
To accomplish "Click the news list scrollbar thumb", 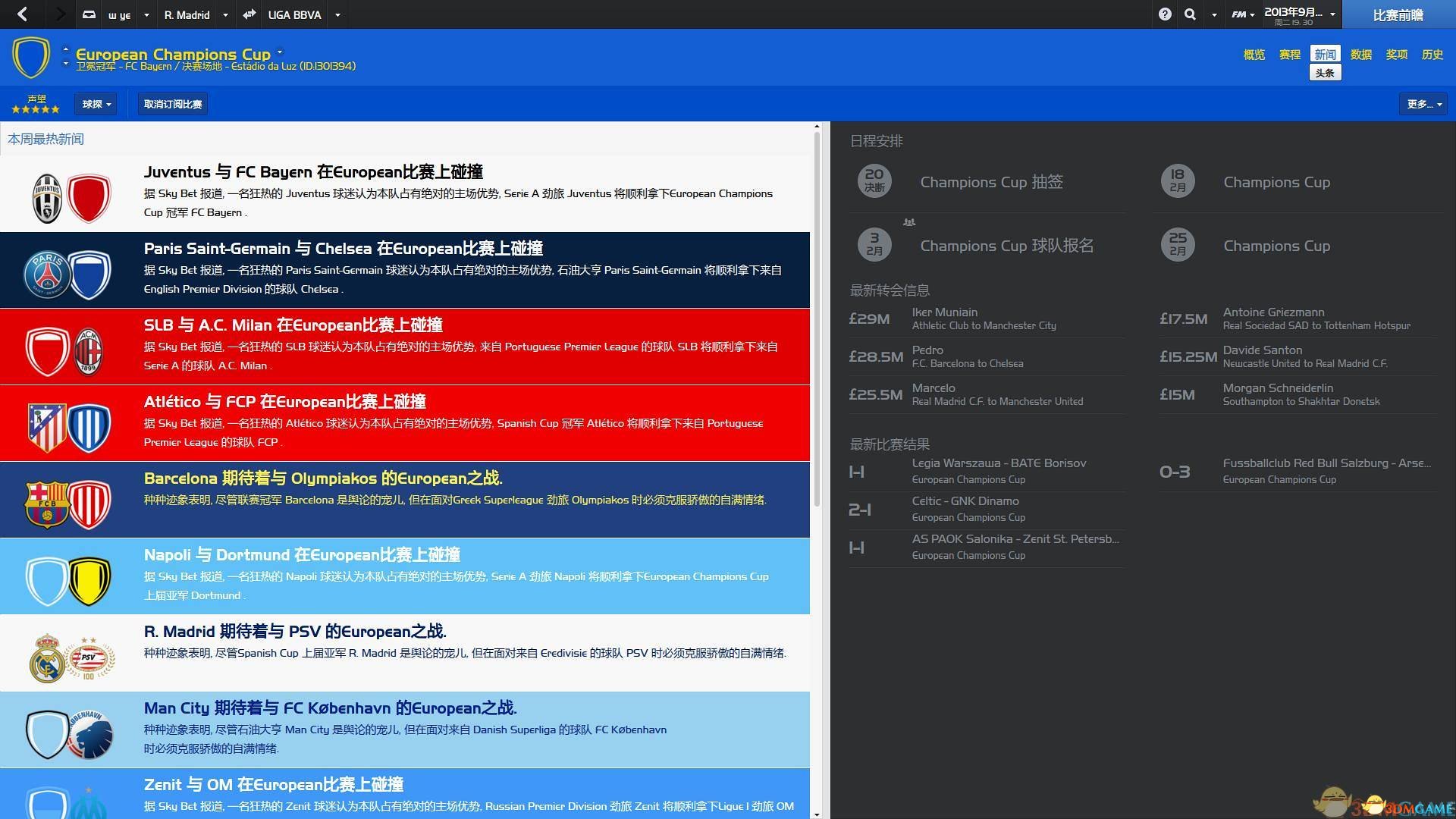I will click(x=817, y=318).
